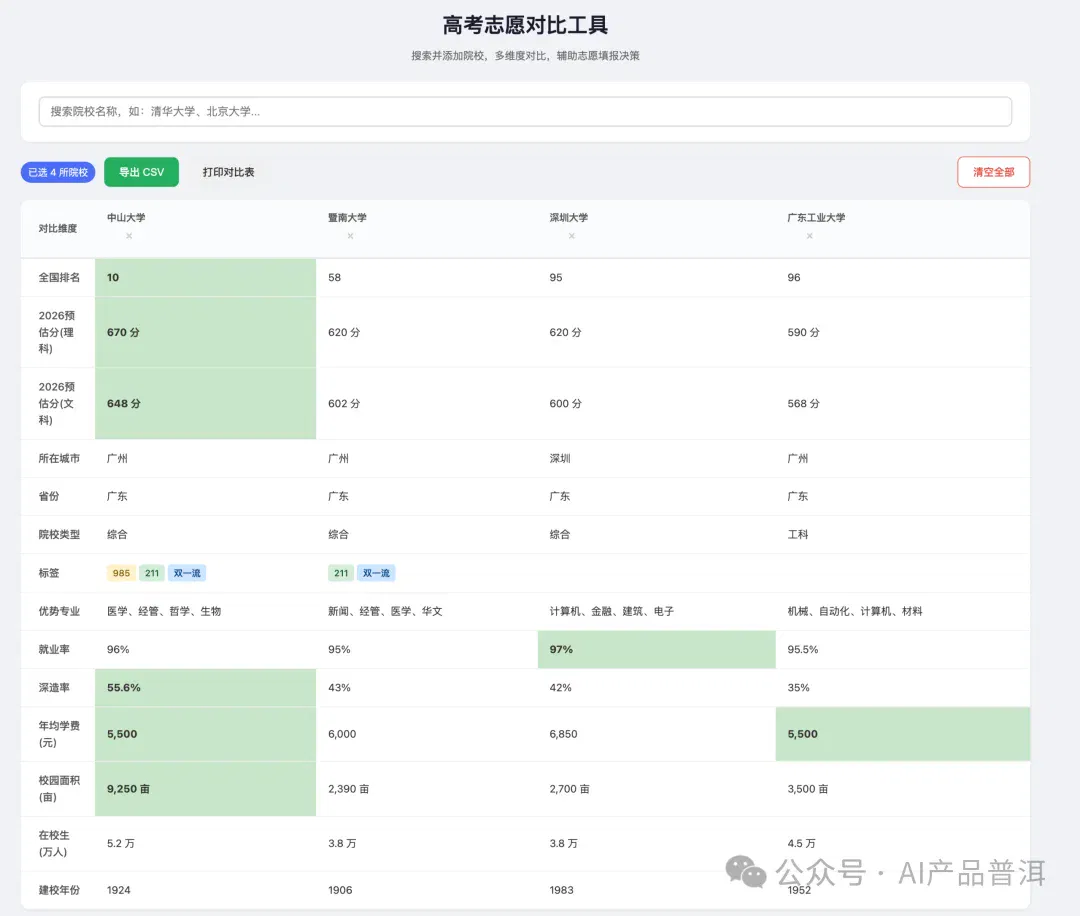
Task: Remove 深圳大学 with its × icon
Action: 571,236
